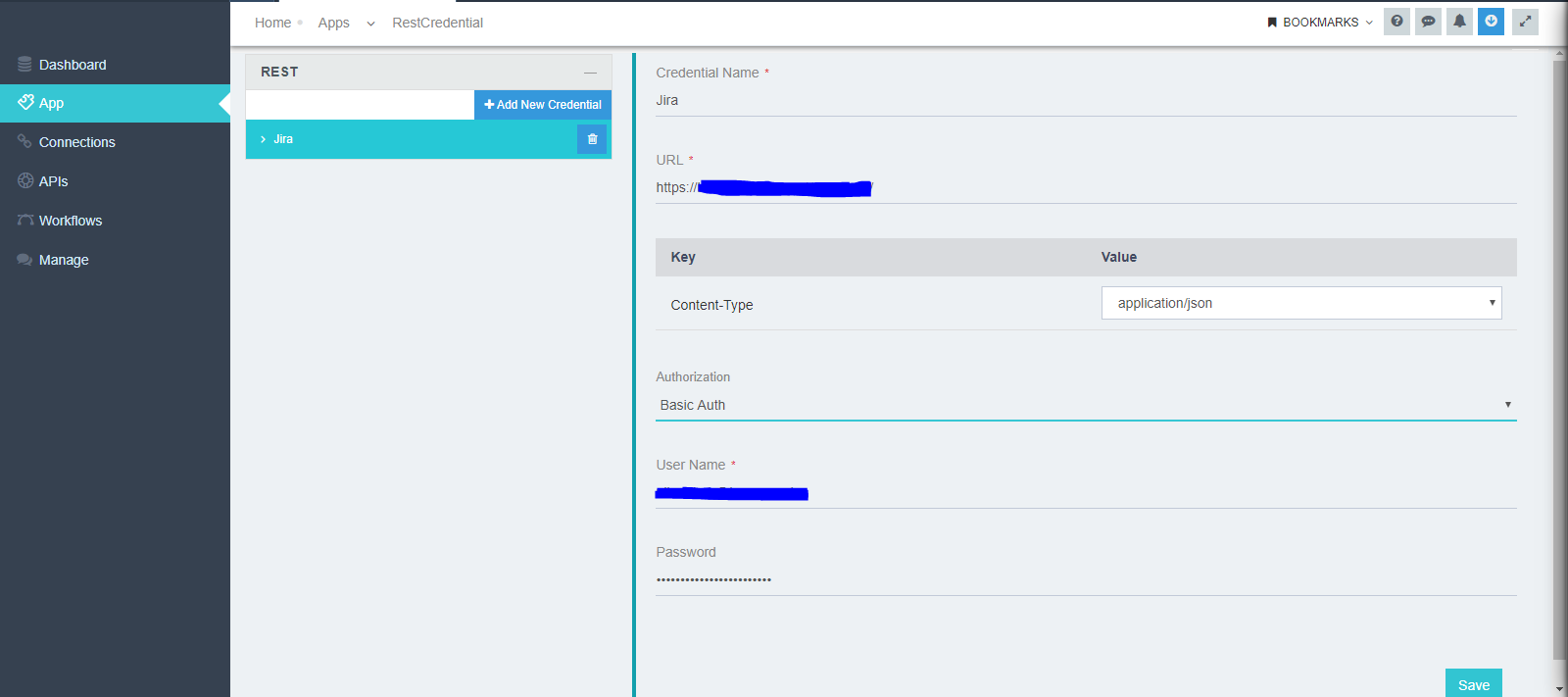The image size is (1568, 697).
Task: Click the Content-Type key cell
Action: tap(711, 305)
